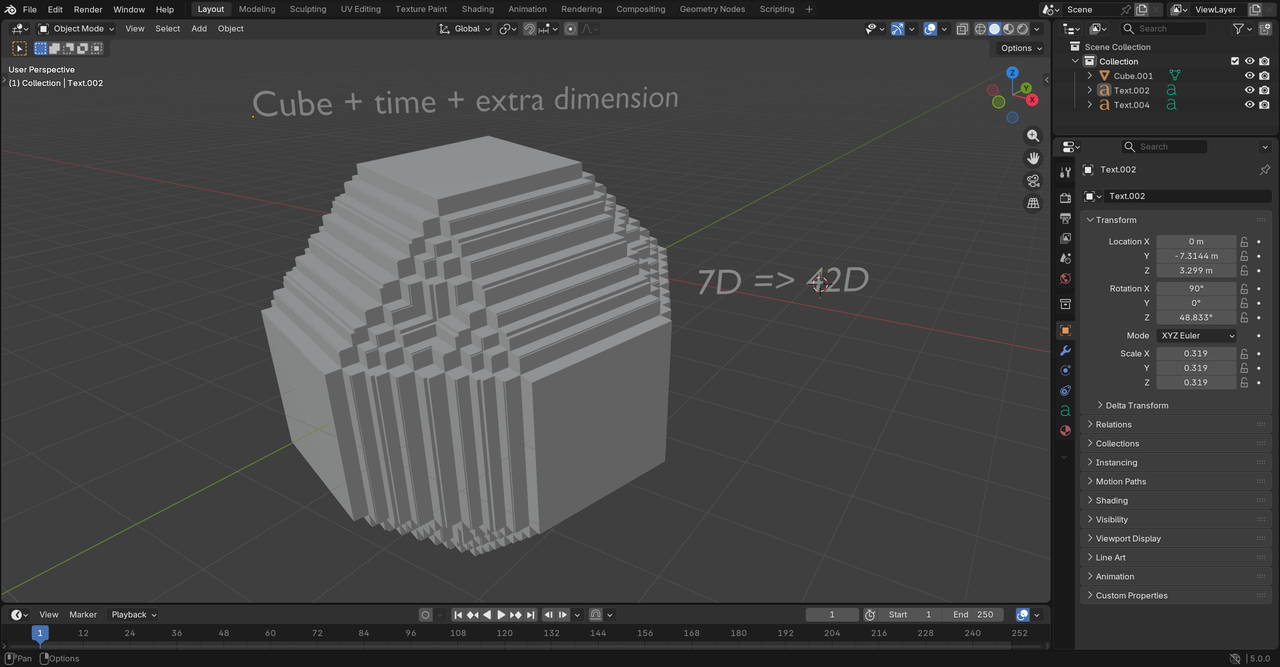Expand the Delta Transform section
Screen dimensions: 1280x667
click(x=1137, y=406)
